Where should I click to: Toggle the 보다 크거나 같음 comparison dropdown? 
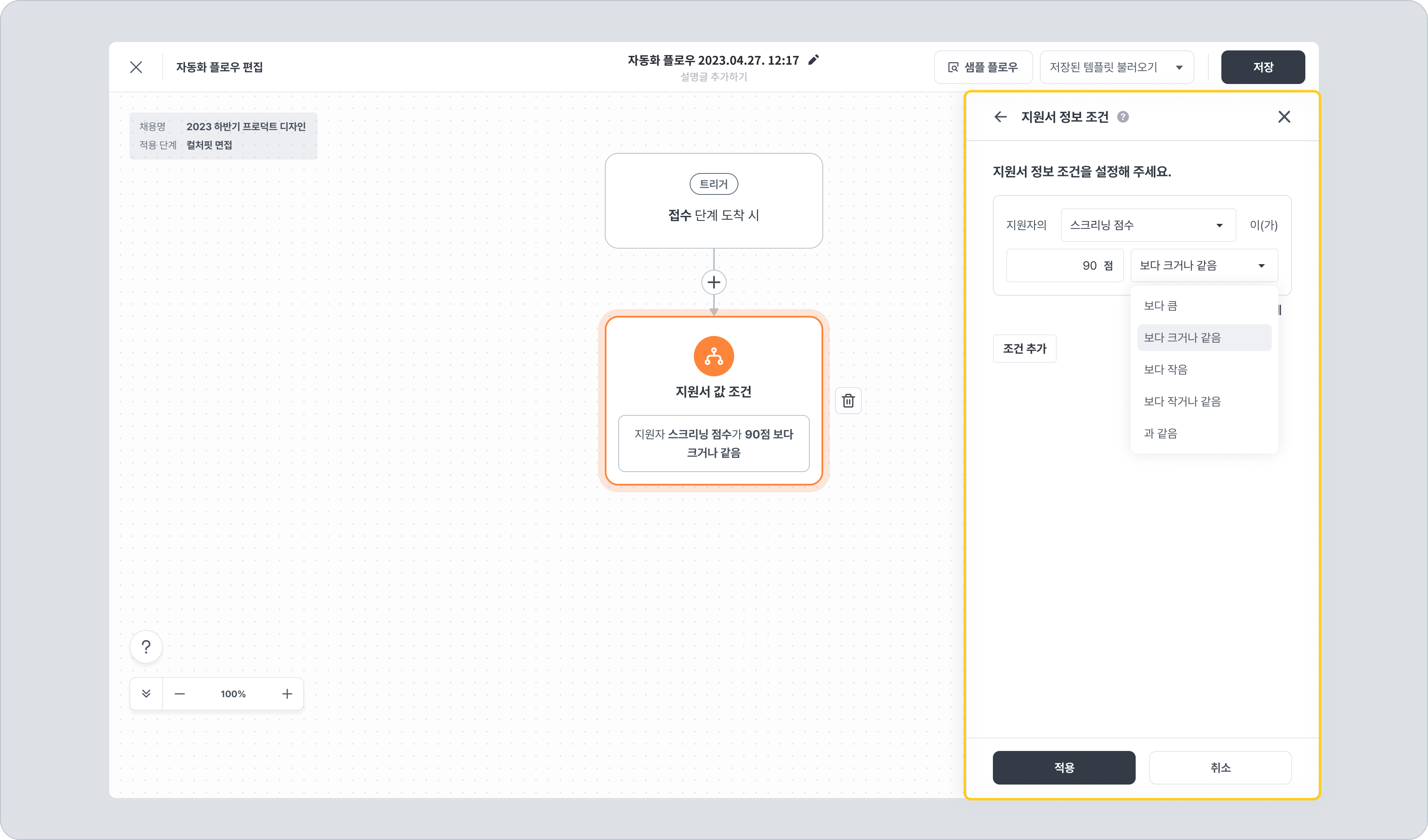(x=1204, y=265)
